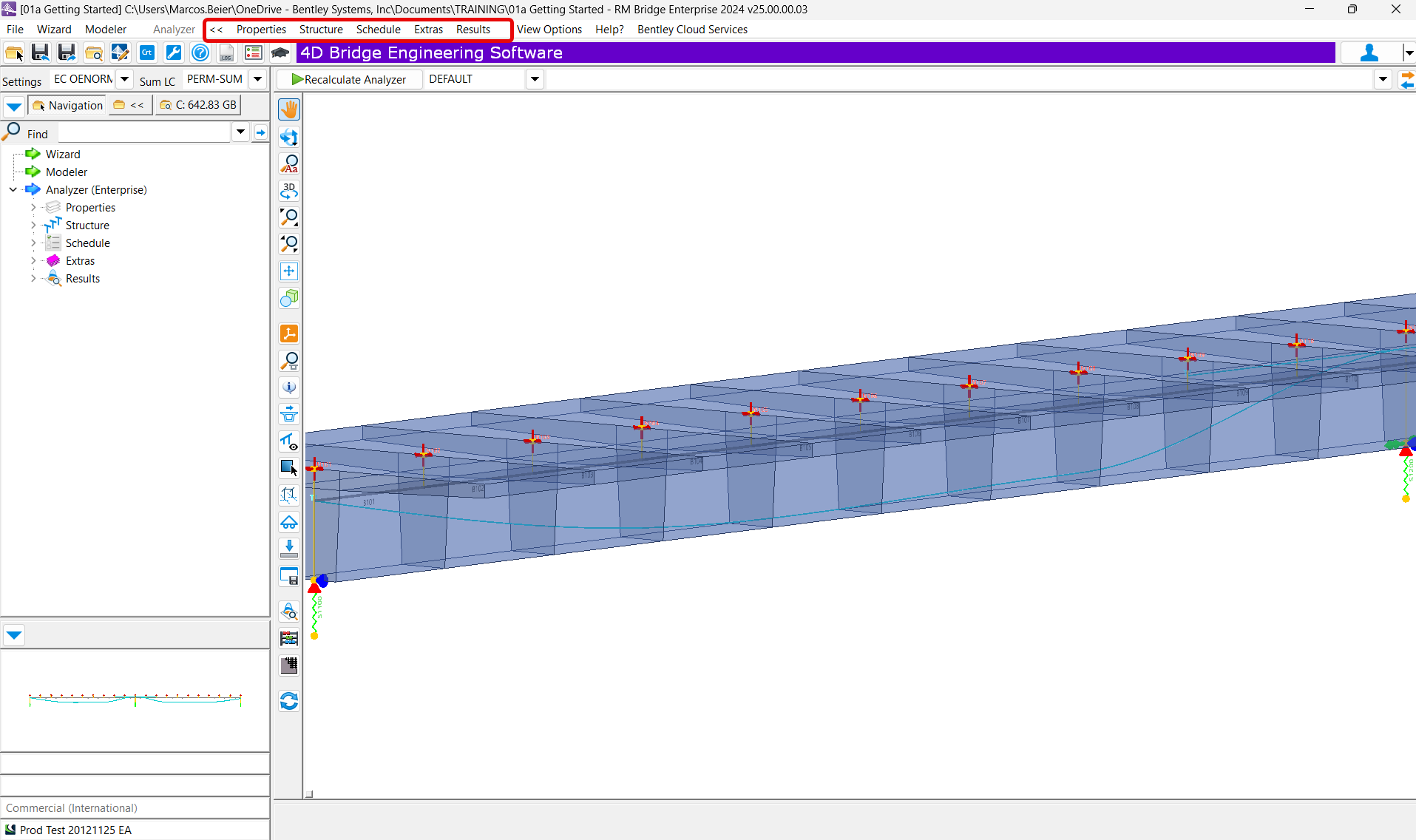This screenshot has height=840, width=1416.
Task: Select Modeler in the navigation tree
Action: click(67, 172)
